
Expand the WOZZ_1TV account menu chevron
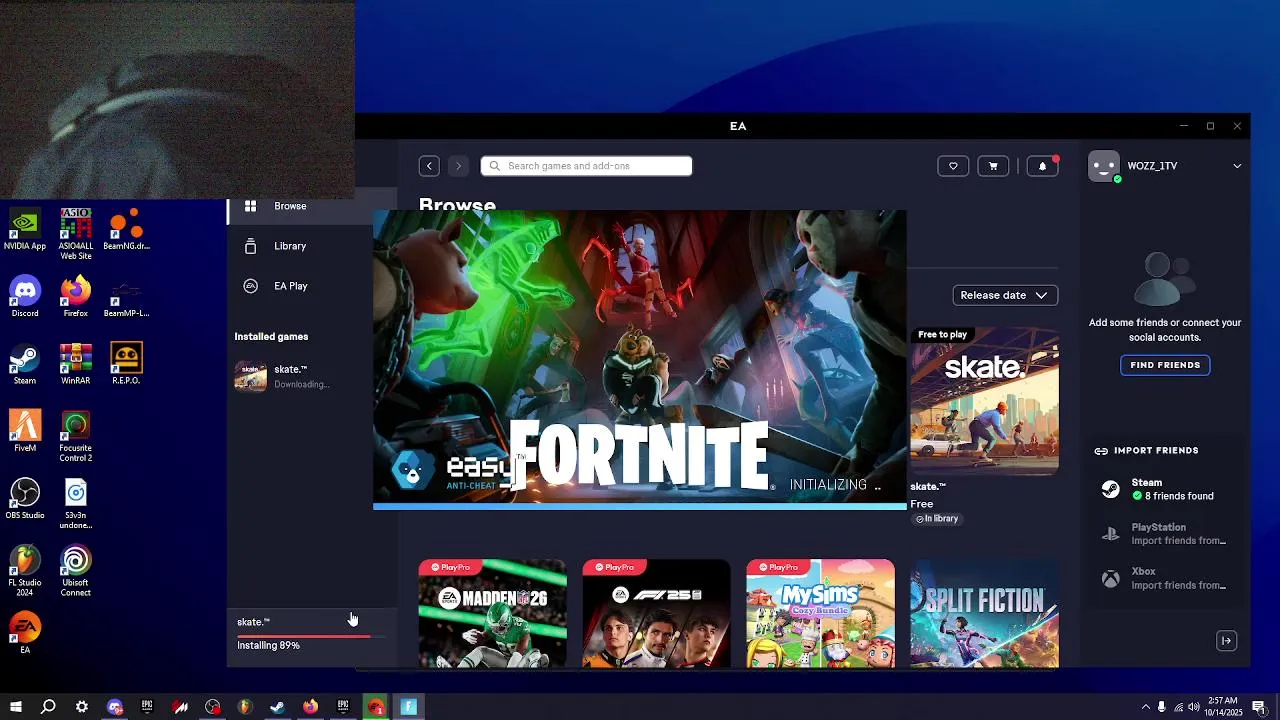[1237, 166]
